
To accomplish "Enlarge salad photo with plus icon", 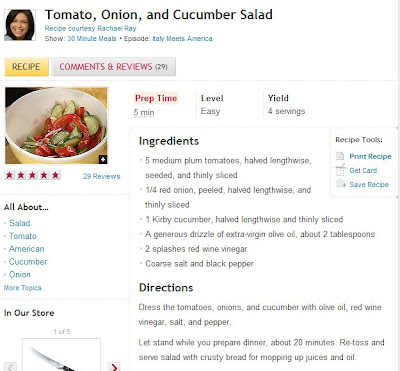I will pos(103,160).
